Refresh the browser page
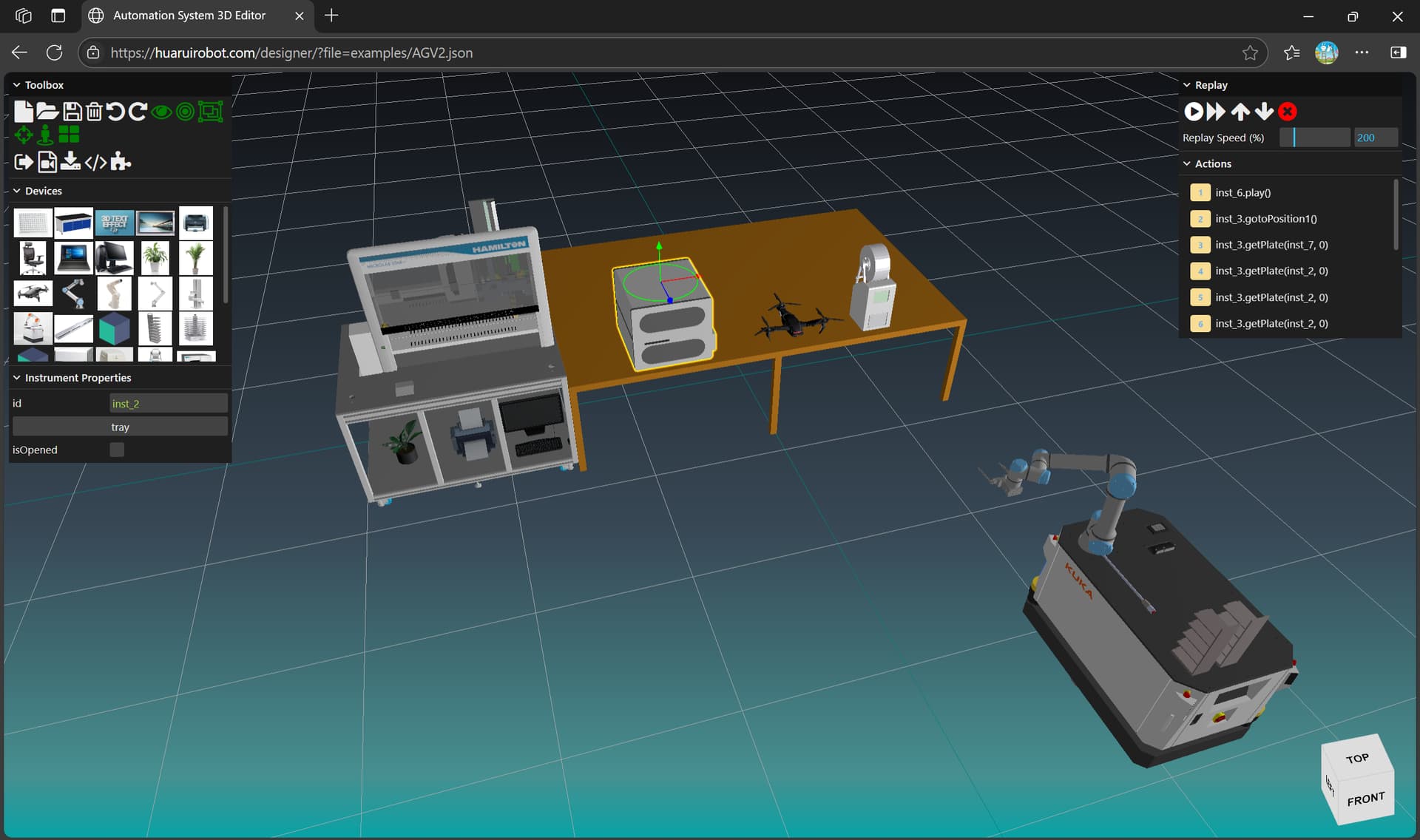Viewport: 1420px width, 840px height. pos(54,52)
